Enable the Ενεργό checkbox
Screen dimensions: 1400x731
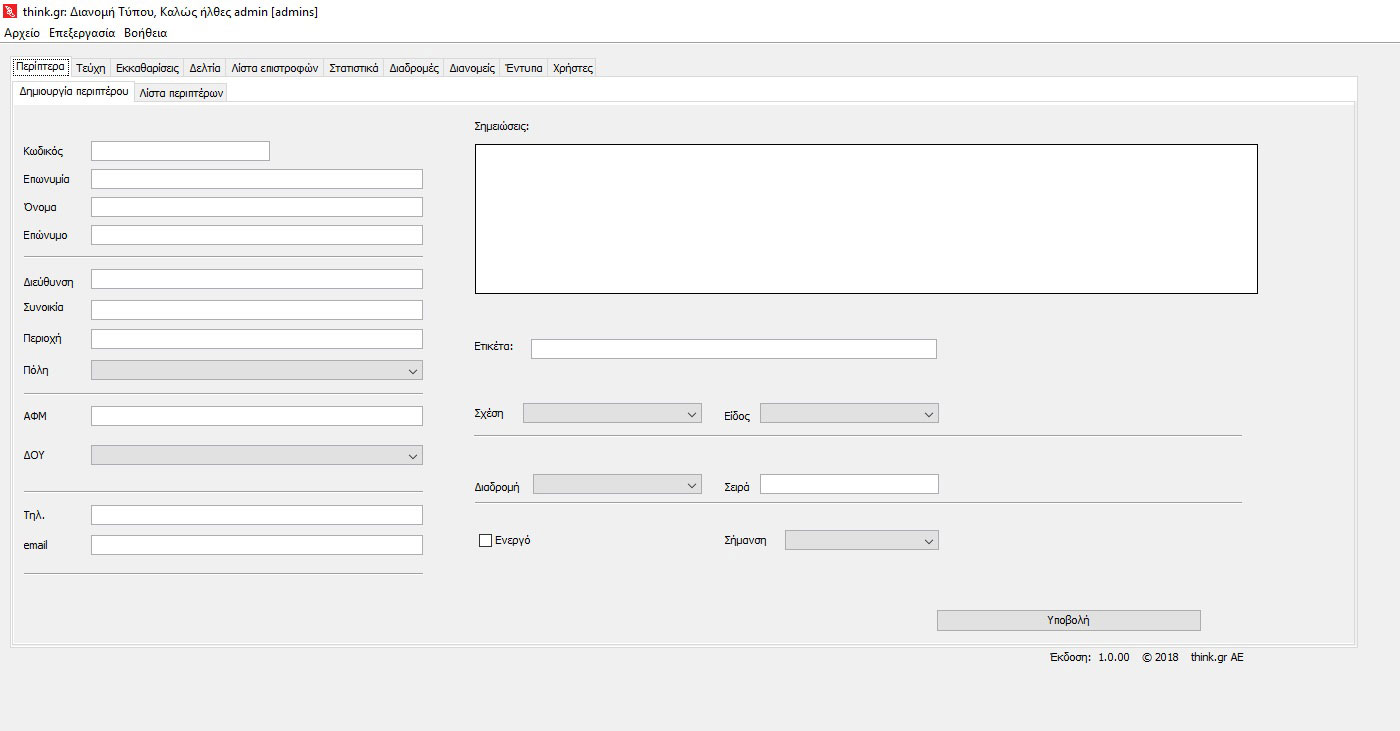[486, 541]
